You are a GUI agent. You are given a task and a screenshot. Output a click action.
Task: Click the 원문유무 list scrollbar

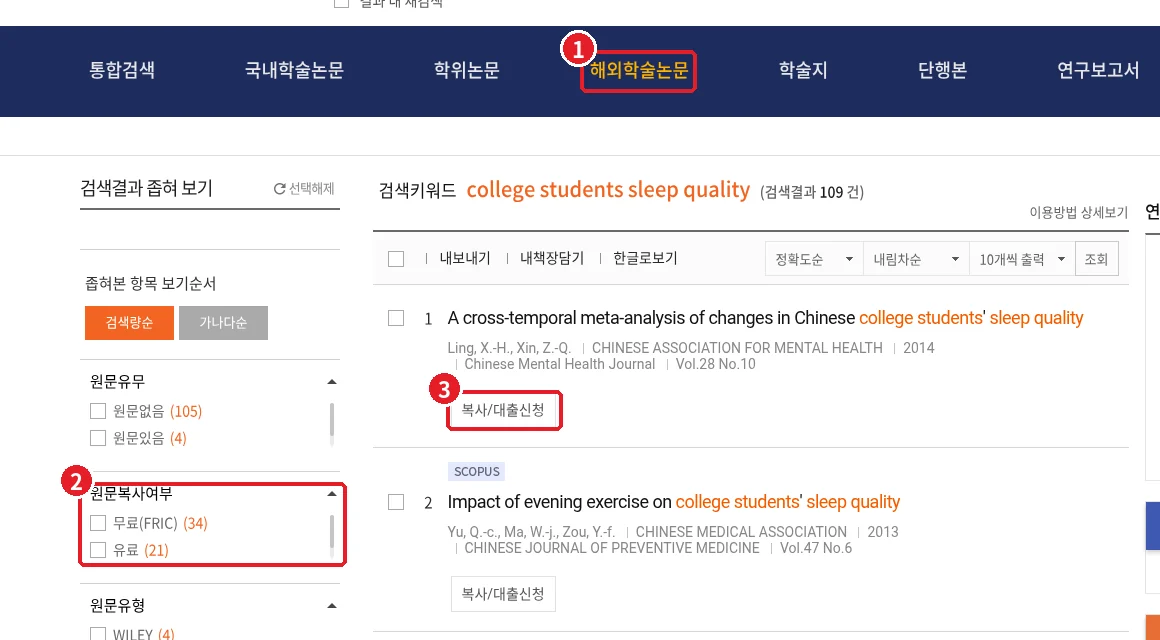click(331, 423)
